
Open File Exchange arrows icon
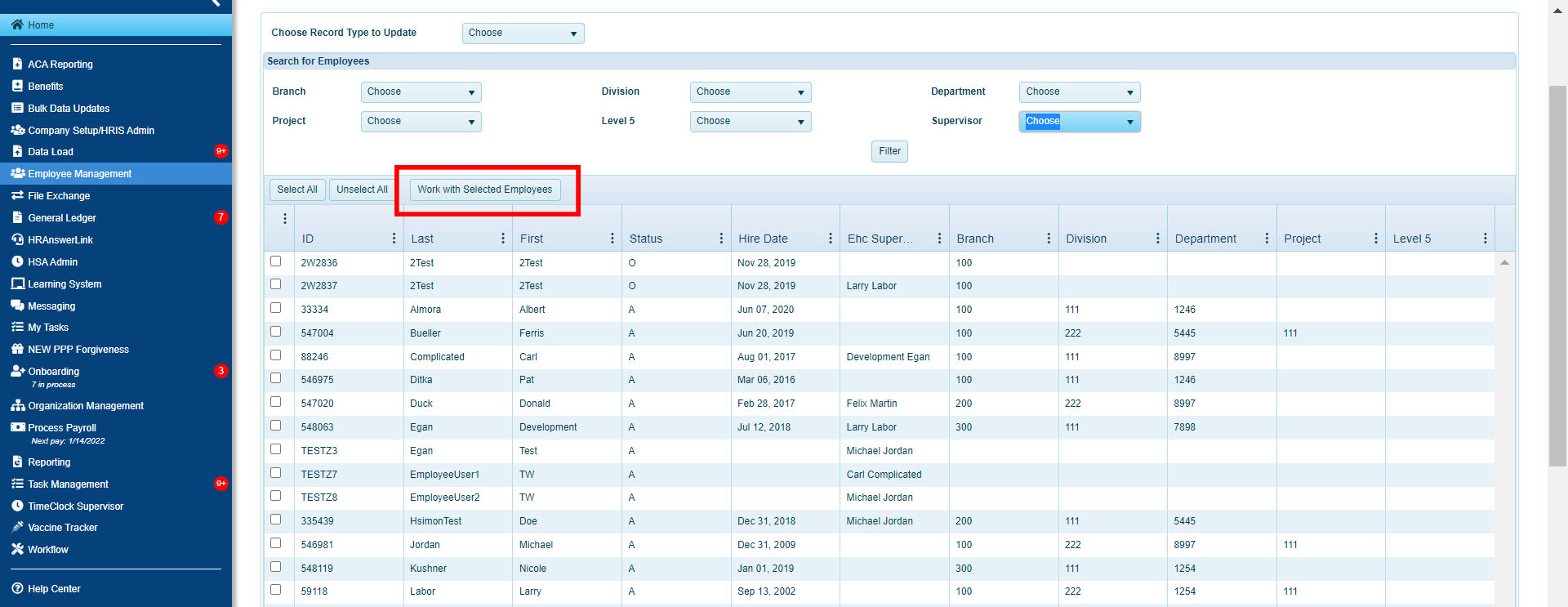(x=17, y=195)
